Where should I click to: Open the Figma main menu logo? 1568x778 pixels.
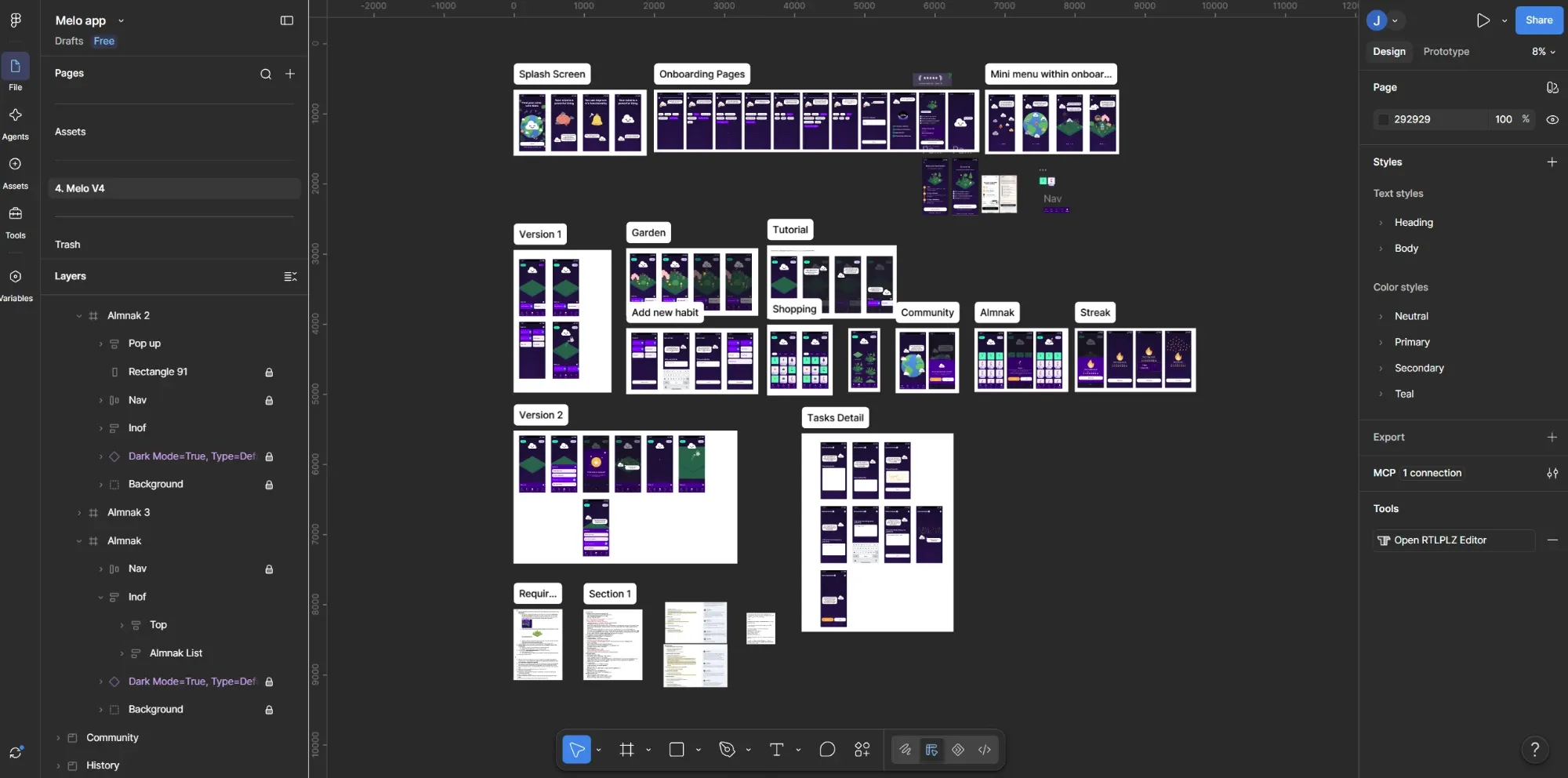(16, 20)
